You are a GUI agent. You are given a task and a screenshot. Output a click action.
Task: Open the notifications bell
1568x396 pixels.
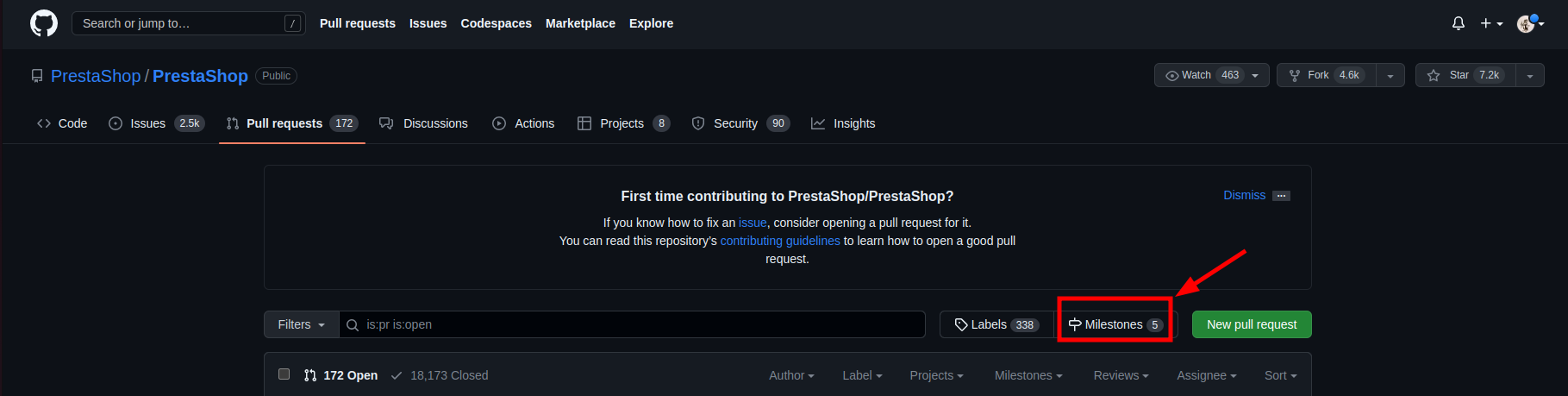[x=1459, y=23]
